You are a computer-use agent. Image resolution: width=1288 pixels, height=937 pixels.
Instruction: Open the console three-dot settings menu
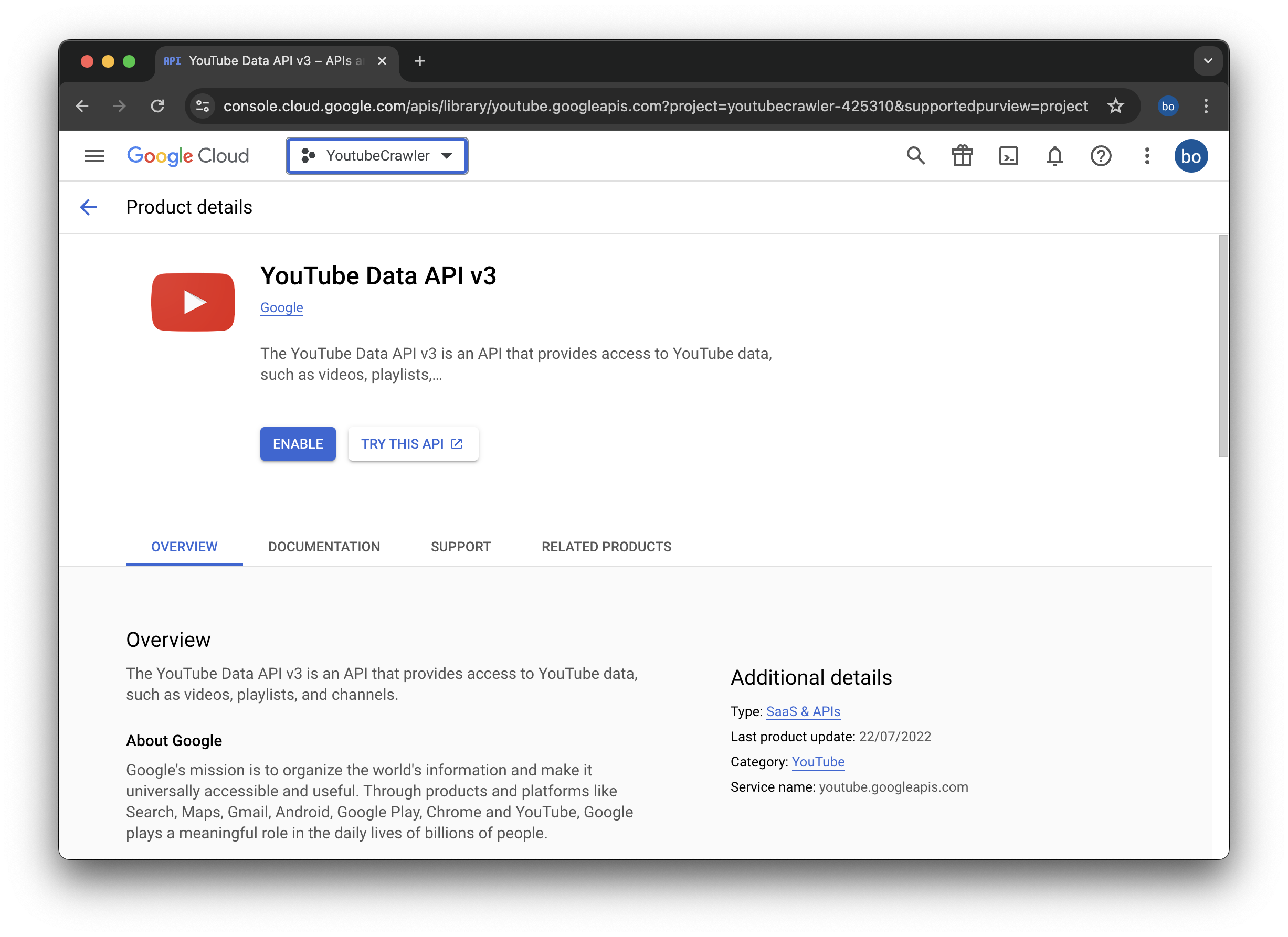point(1147,156)
